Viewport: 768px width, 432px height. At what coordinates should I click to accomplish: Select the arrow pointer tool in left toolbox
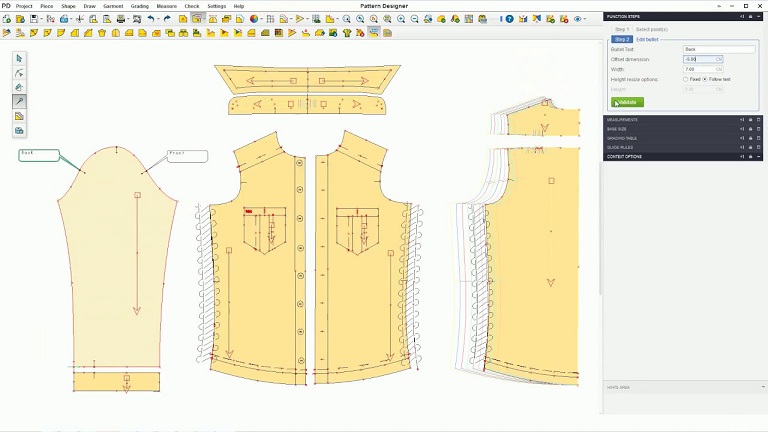[19, 59]
